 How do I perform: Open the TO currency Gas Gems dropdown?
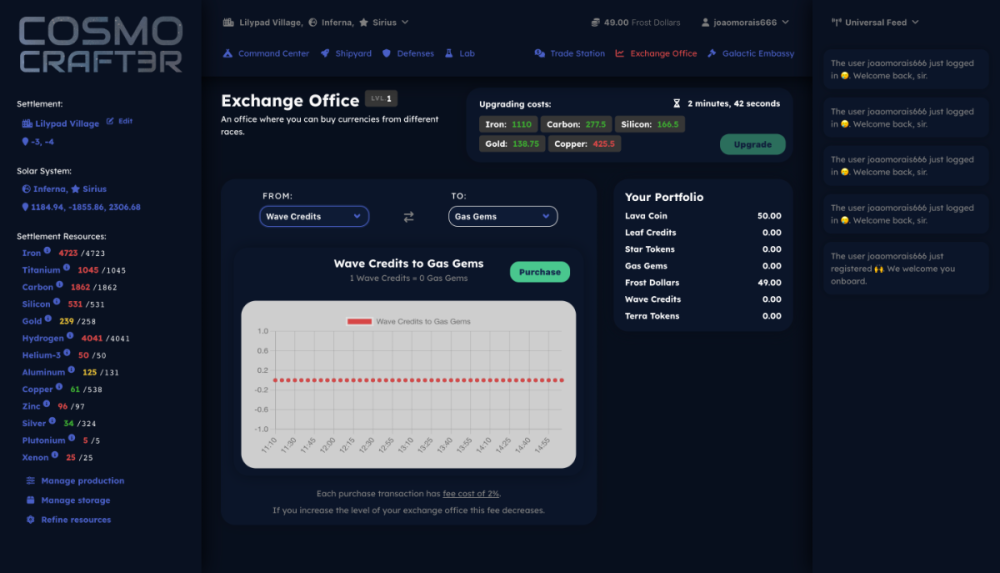point(502,216)
